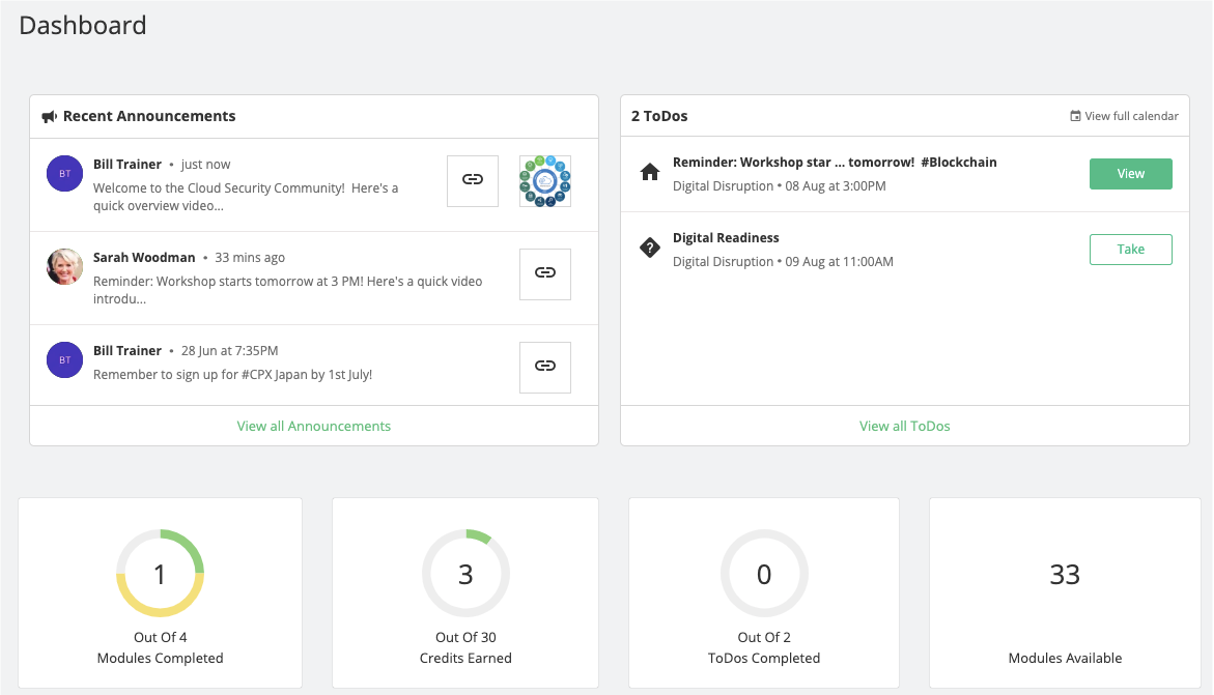Click Bill Trainer's BT avatar on the welcome announcement

point(65,174)
